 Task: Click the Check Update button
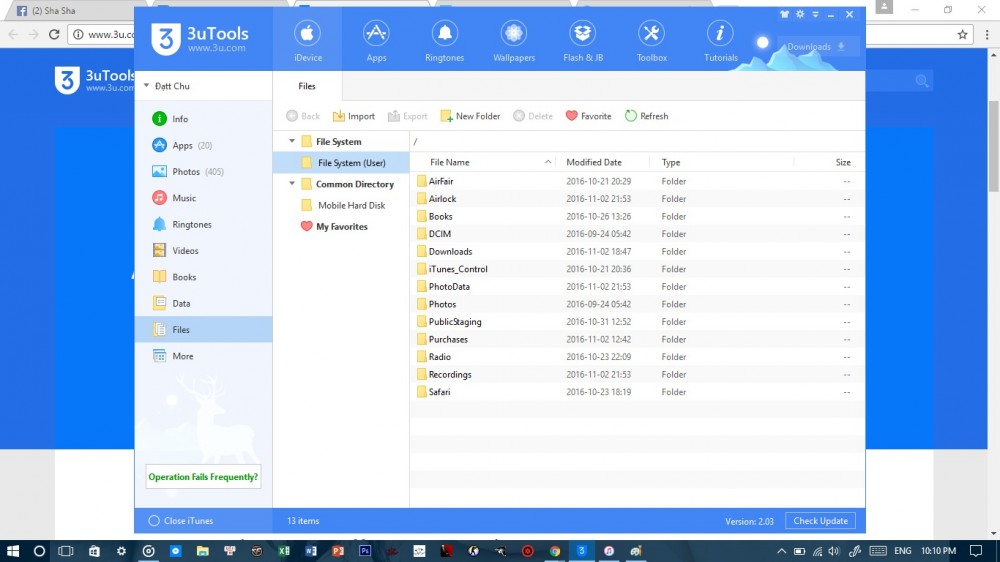pyautogui.click(x=820, y=521)
